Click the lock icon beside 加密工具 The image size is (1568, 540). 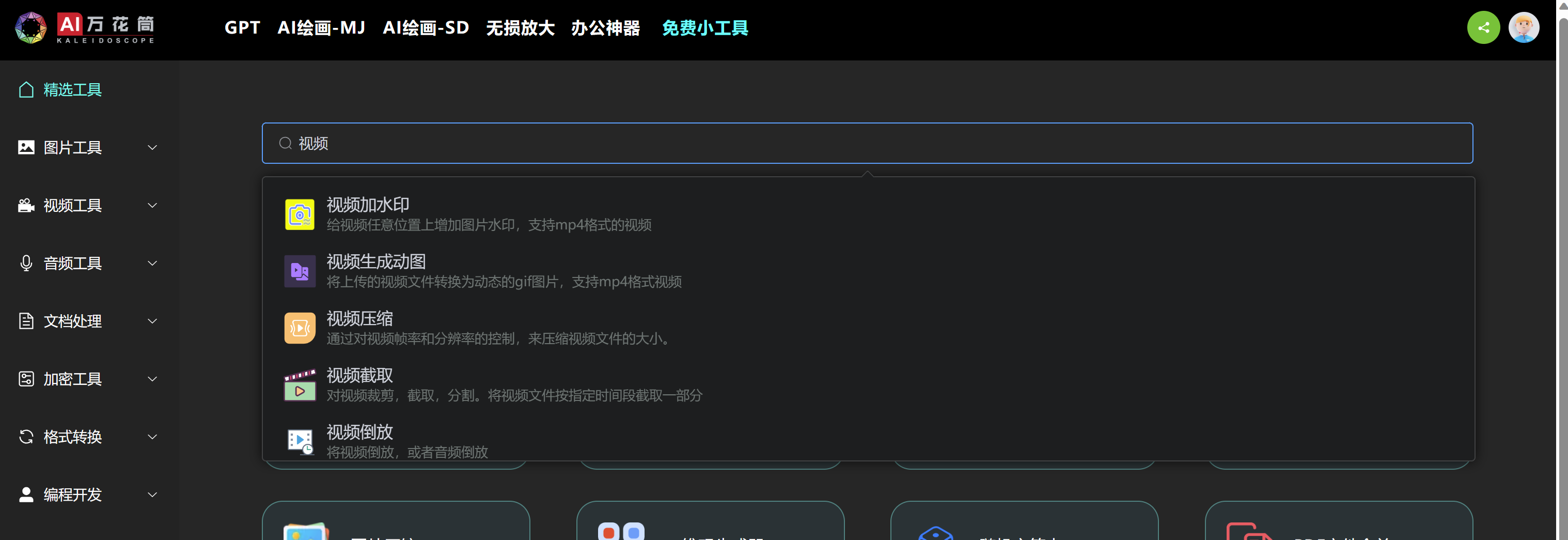pyautogui.click(x=26, y=379)
